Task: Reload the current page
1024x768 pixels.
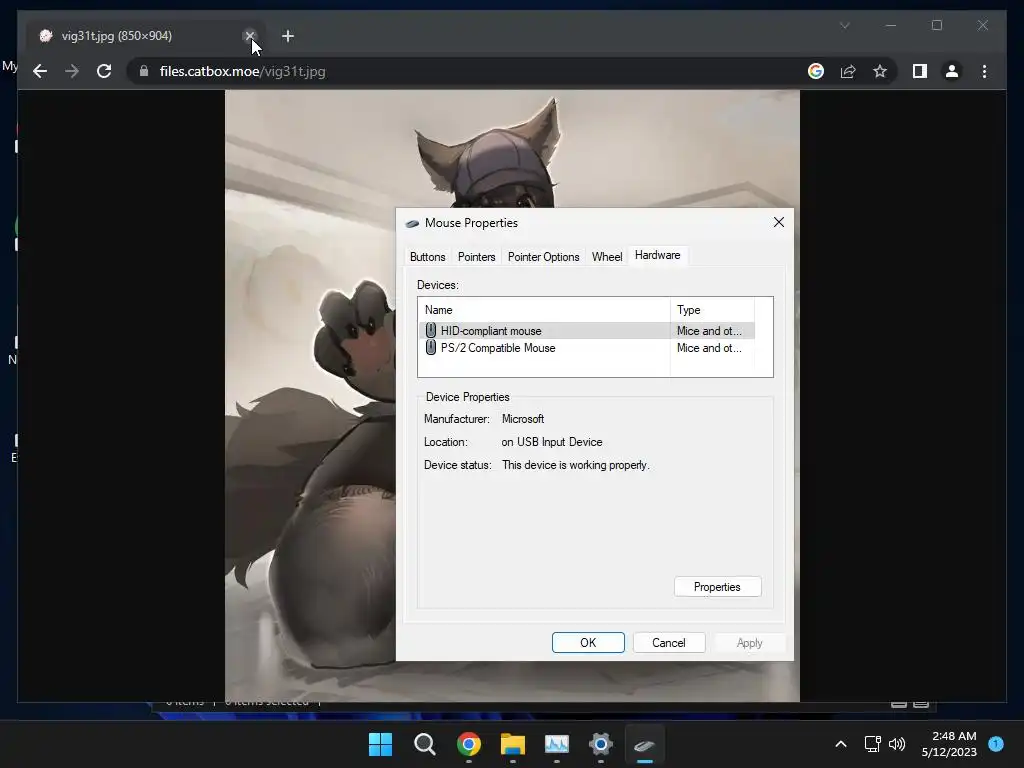Action: [x=104, y=71]
